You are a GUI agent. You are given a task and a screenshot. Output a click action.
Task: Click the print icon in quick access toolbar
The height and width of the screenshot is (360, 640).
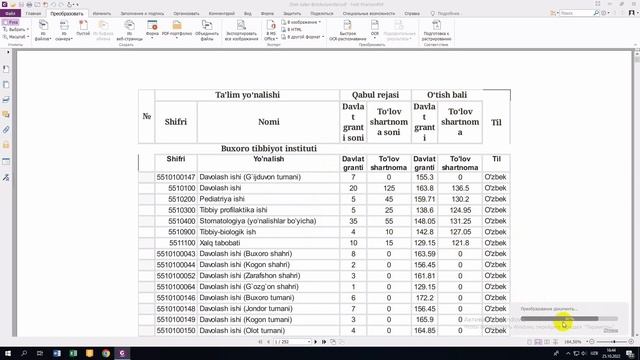[x=29, y=4]
